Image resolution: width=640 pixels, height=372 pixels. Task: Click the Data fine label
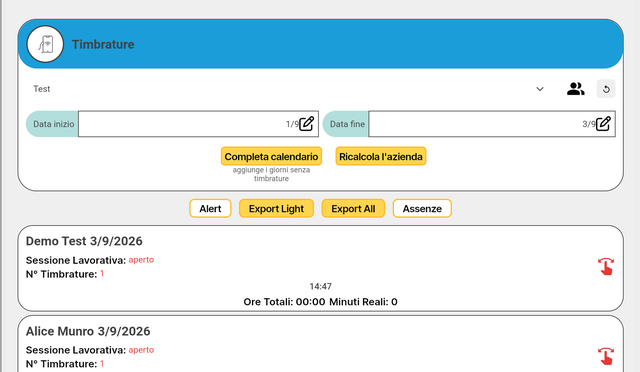click(x=347, y=124)
